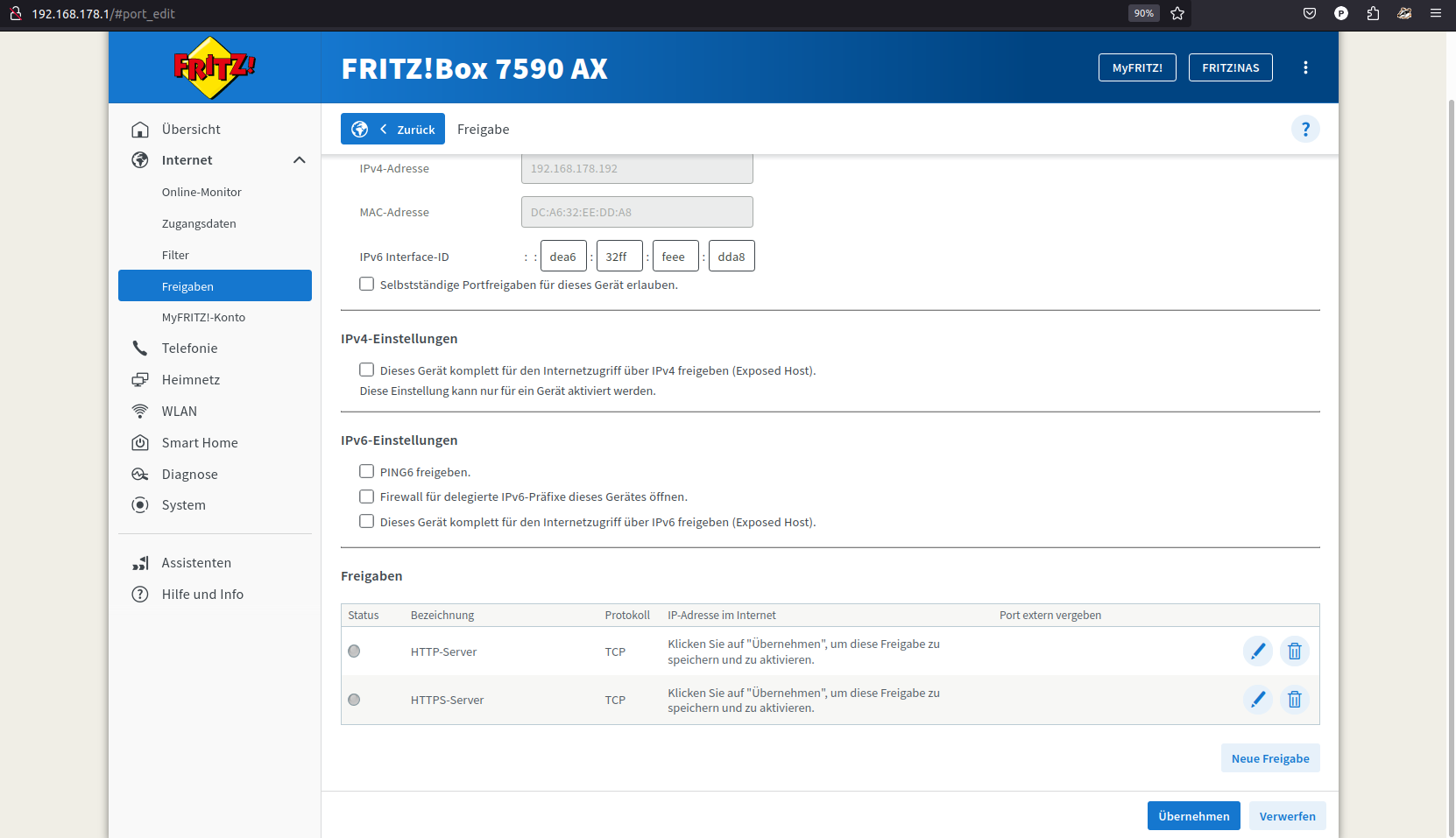Allow Selbstständige Portfreigaben for this device
Image resolution: width=1456 pixels, height=838 pixels.
[367, 285]
